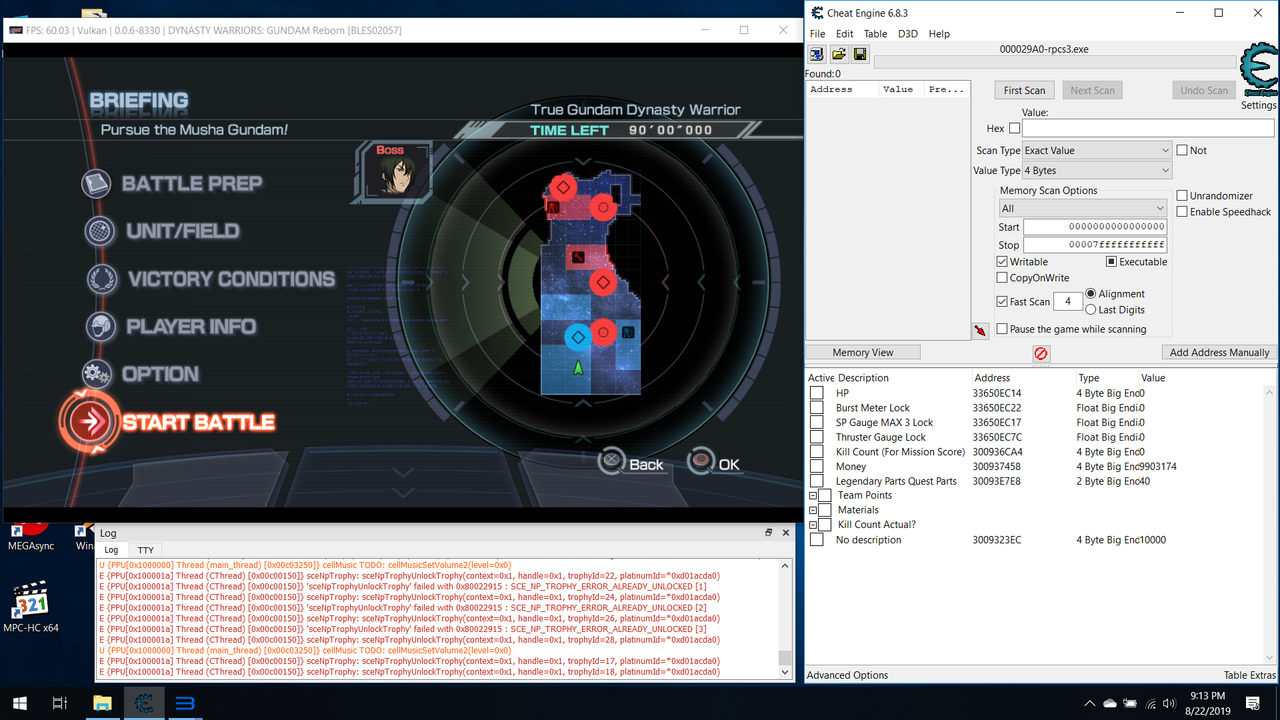Toggle the CopyOnWrite checkbox
1280x720 pixels.
1002,278
